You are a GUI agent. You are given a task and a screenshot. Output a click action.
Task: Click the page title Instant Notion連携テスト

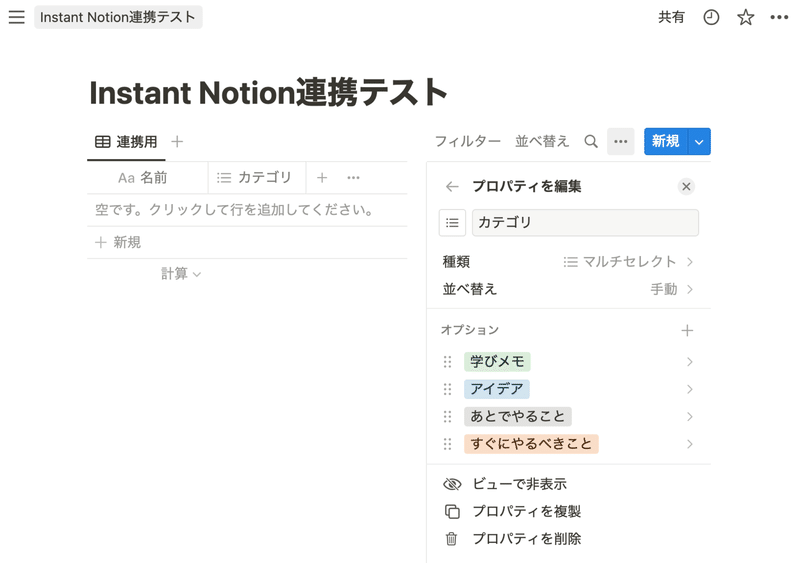click(x=268, y=92)
